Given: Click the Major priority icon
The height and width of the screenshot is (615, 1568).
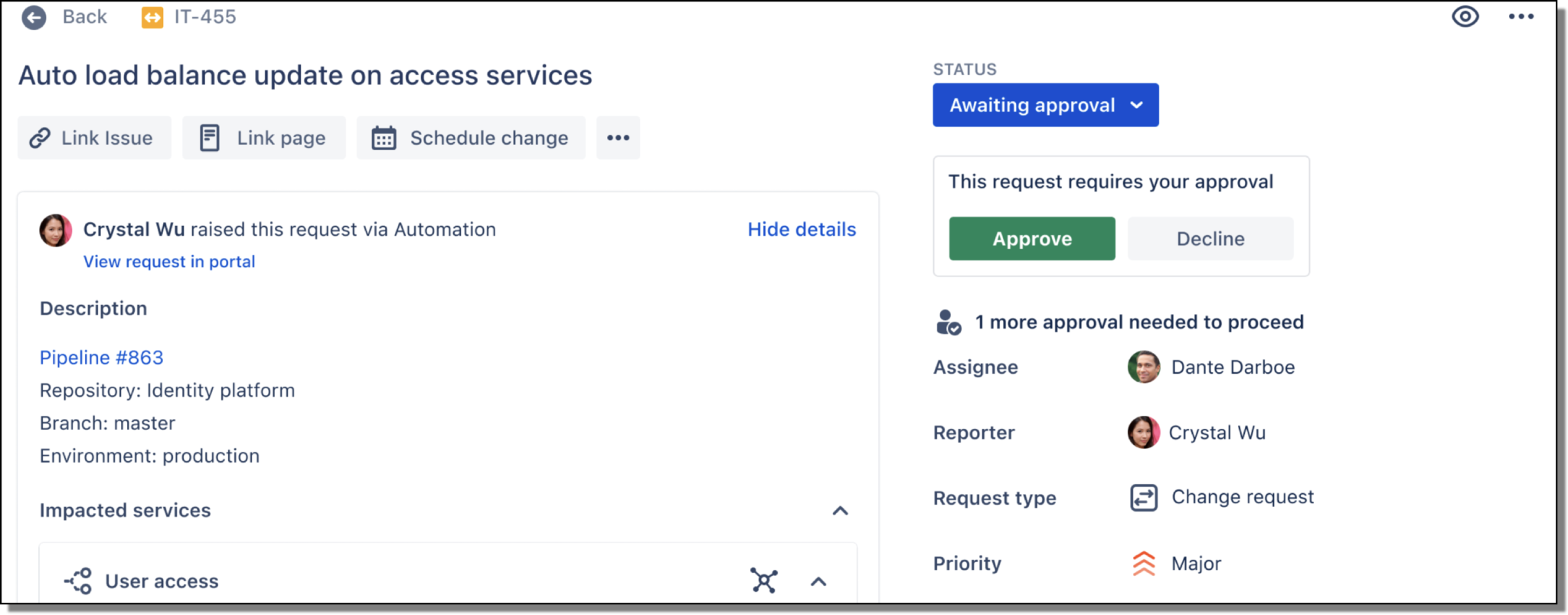Looking at the screenshot, I should (1143, 564).
